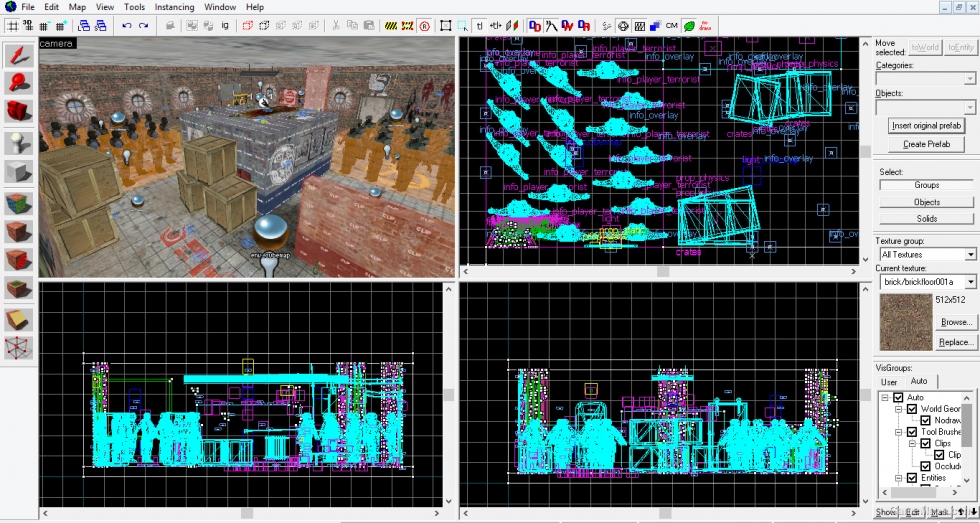This screenshot has height=523, width=980.
Task: Click the Replace texture button
Action: coord(956,342)
